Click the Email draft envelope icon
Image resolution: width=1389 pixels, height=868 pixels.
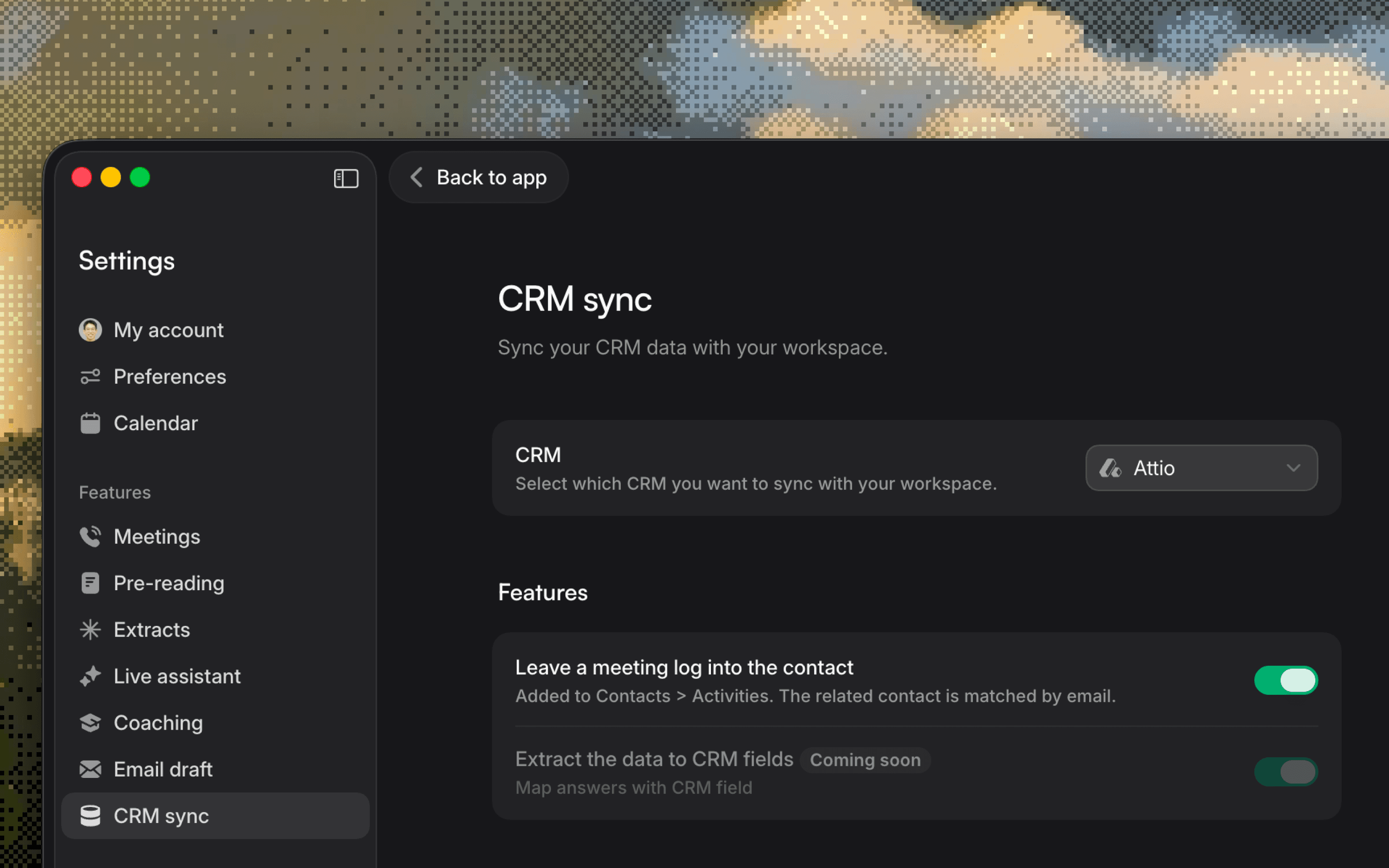pos(90,769)
